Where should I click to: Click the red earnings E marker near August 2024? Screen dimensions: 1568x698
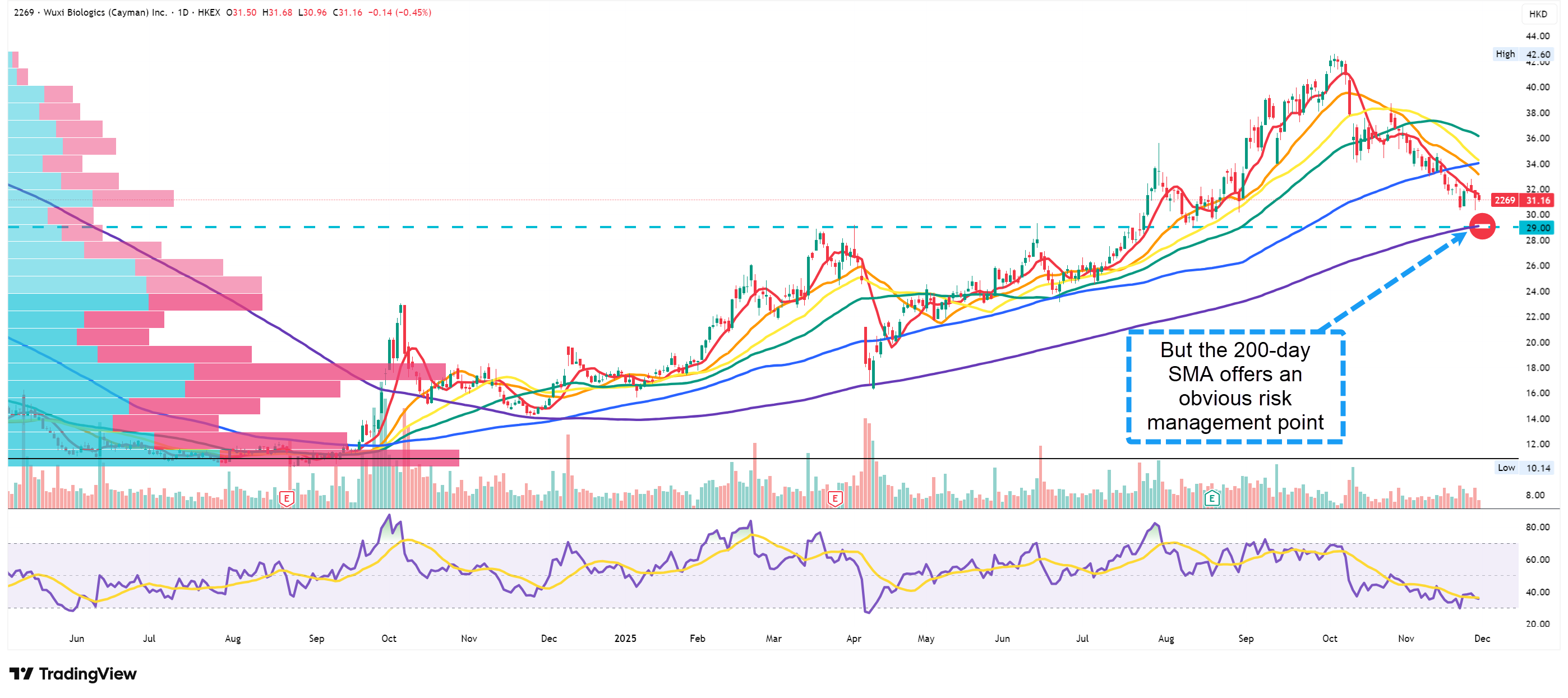tap(286, 499)
